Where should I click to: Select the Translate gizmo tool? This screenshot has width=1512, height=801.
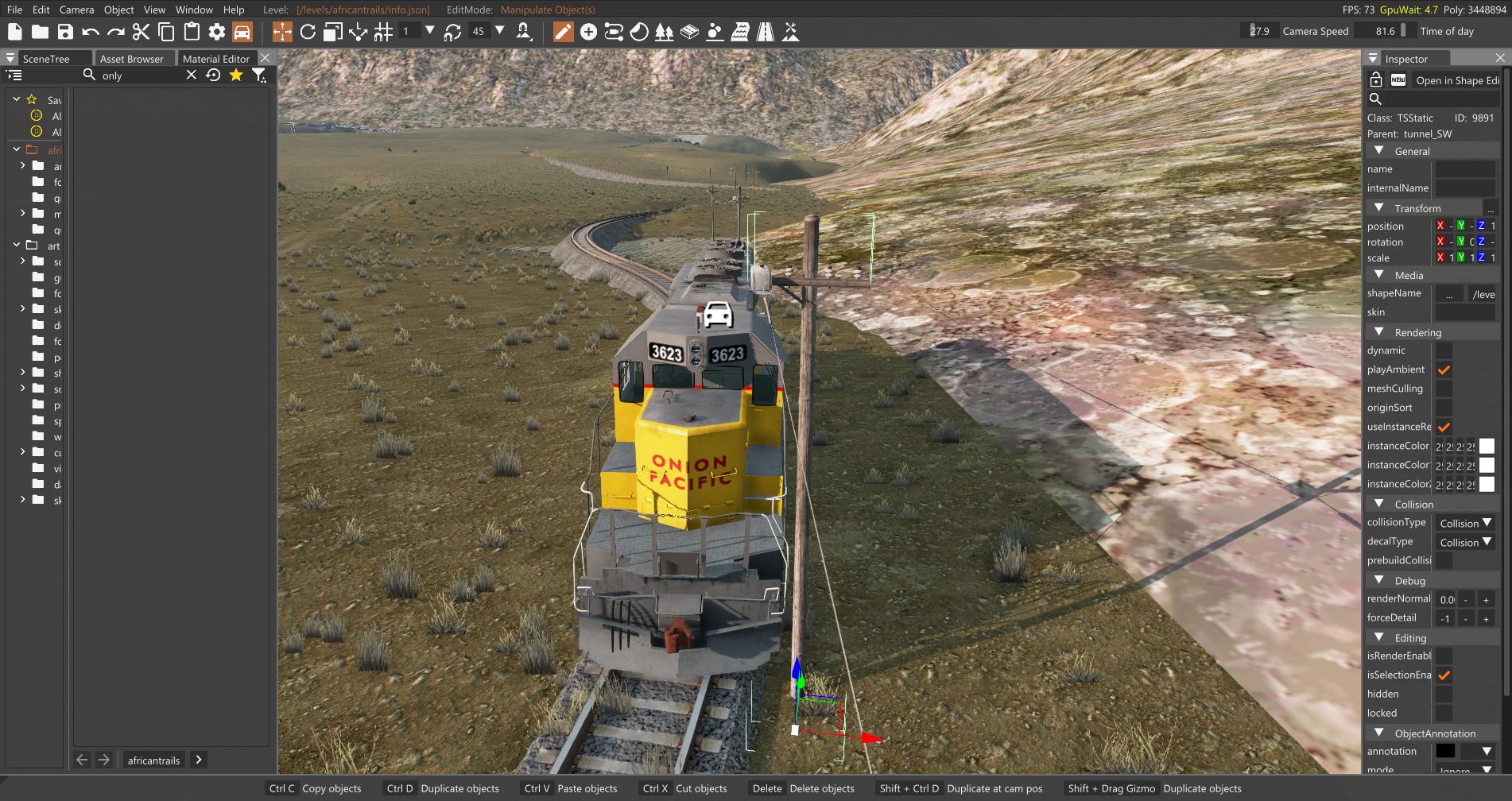click(282, 32)
